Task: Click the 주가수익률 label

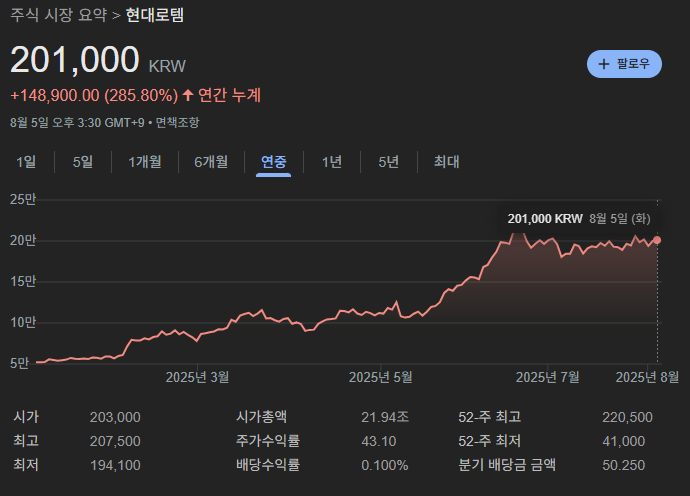Action: [268, 441]
